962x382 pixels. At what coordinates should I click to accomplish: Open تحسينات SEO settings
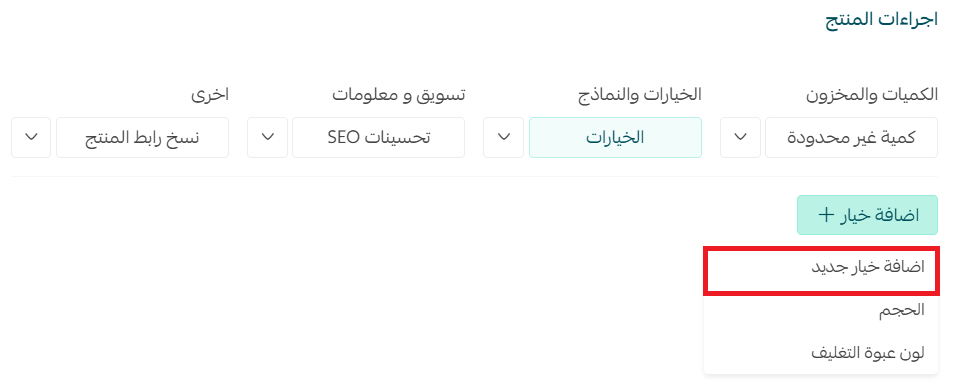click(379, 137)
